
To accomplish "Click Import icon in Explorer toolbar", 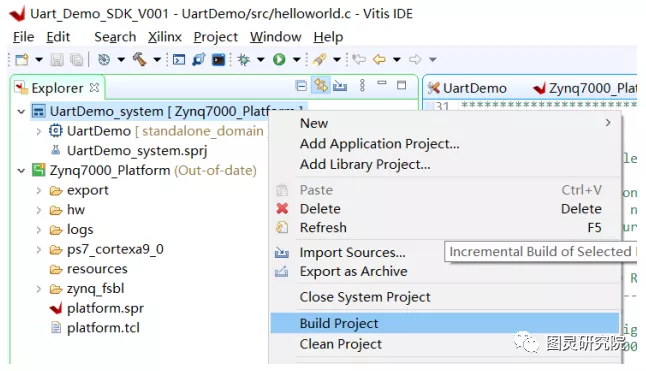I will pos(340,86).
